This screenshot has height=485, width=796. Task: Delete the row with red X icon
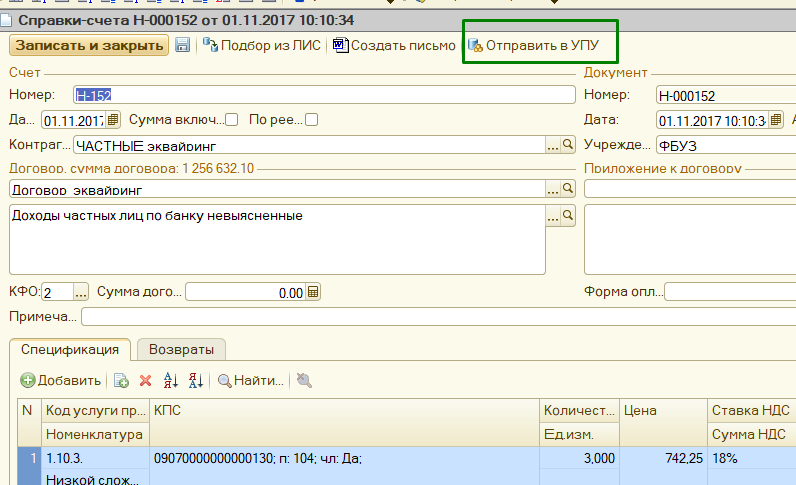coord(145,380)
